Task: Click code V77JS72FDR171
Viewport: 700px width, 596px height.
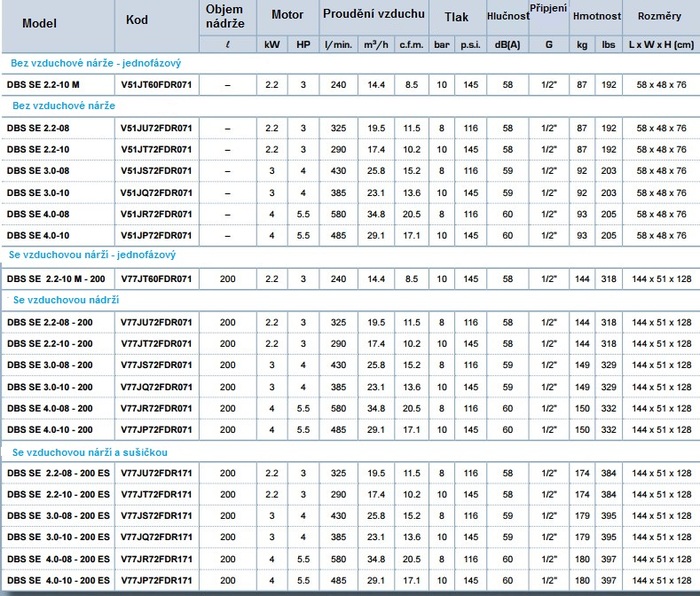Action: [156, 516]
